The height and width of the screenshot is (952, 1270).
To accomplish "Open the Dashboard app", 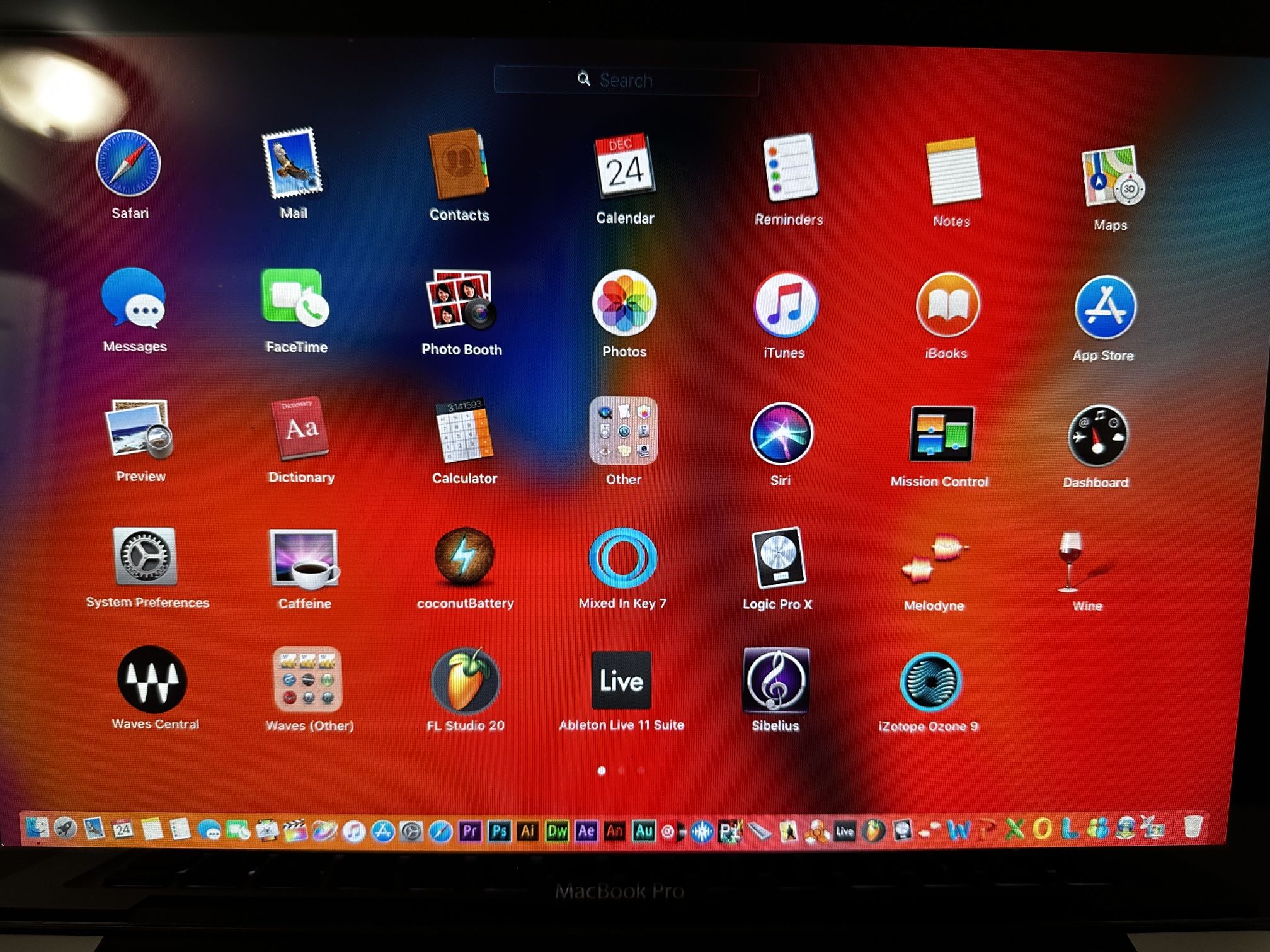I will (1098, 436).
